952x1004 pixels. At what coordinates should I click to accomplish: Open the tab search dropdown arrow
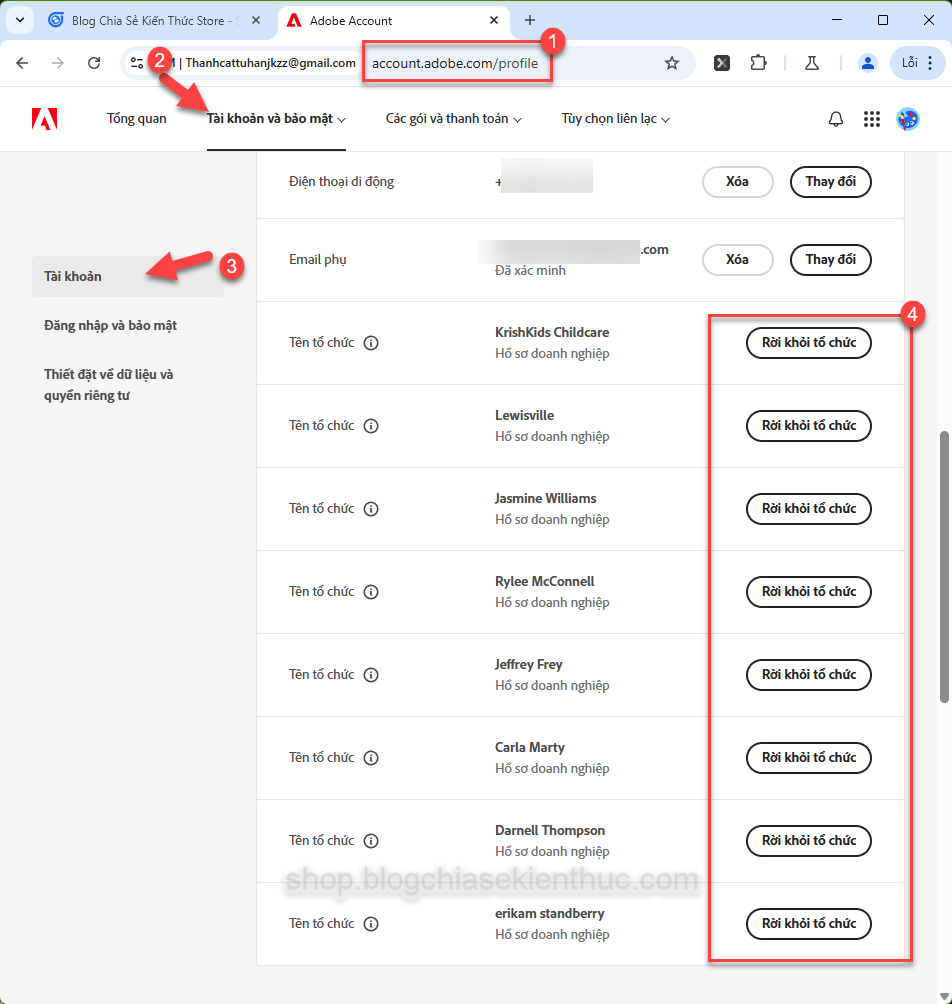click(20, 20)
